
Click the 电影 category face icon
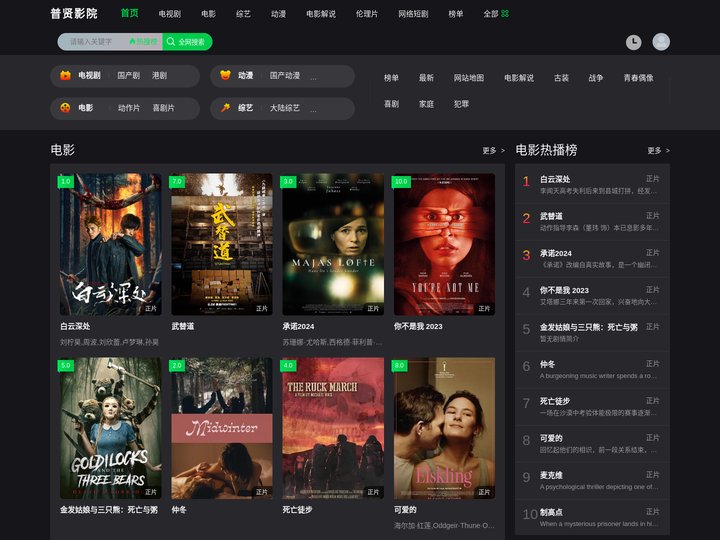[x=65, y=108]
